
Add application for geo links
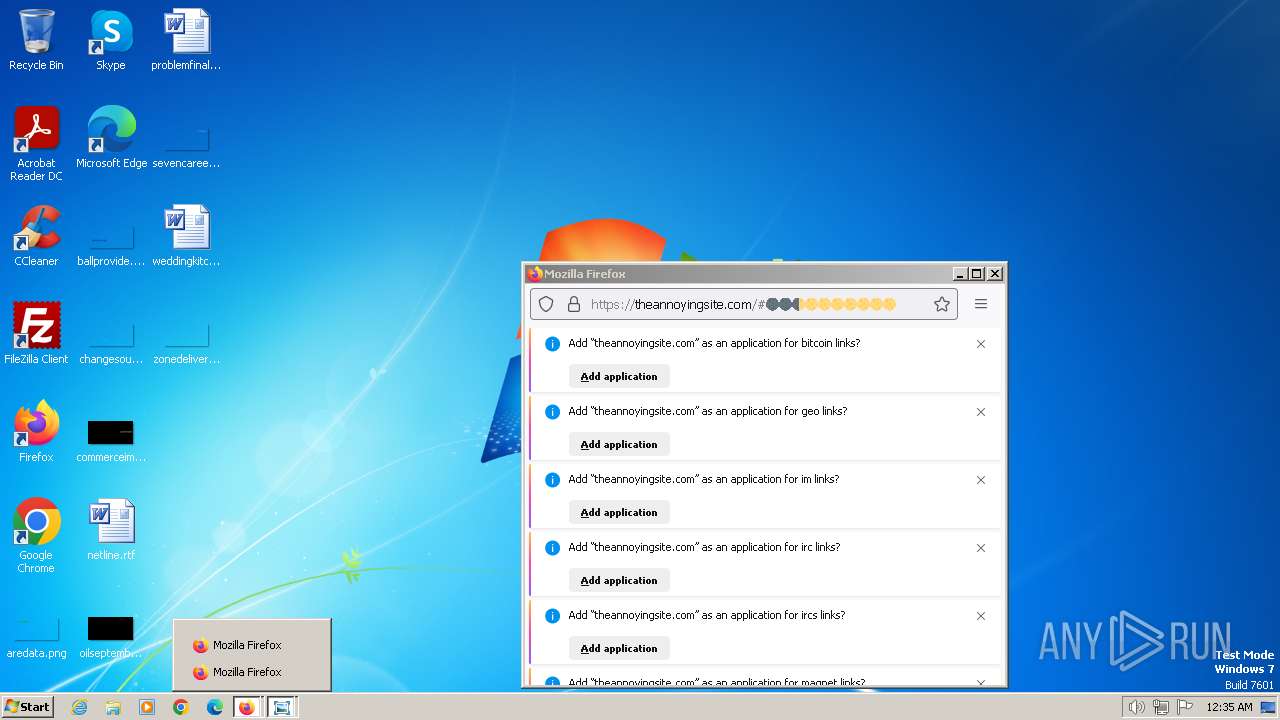coord(619,445)
